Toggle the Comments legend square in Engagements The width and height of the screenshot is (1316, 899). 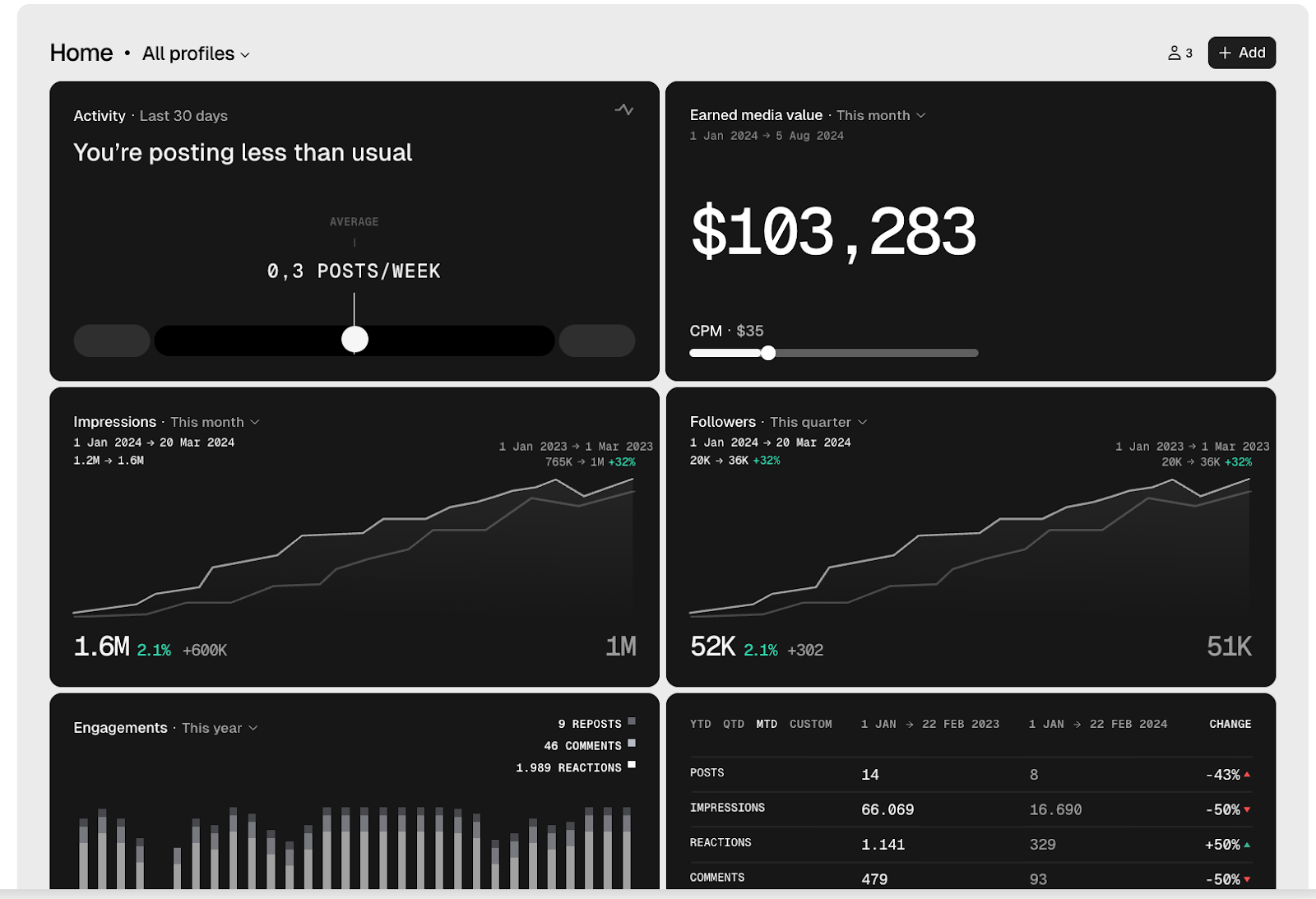pos(632,744)
